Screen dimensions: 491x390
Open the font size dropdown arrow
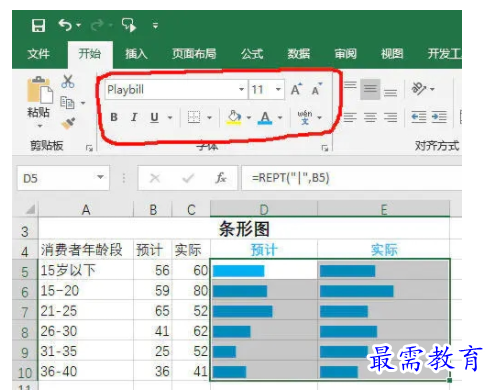278,89
